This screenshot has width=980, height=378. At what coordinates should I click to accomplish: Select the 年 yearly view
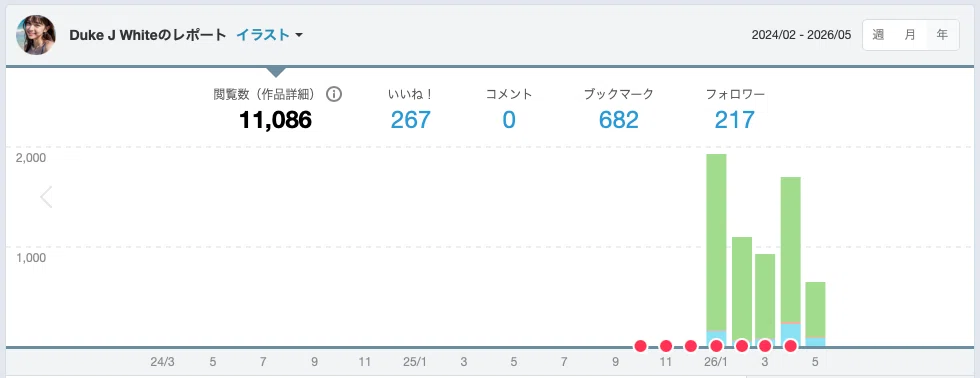942,35
